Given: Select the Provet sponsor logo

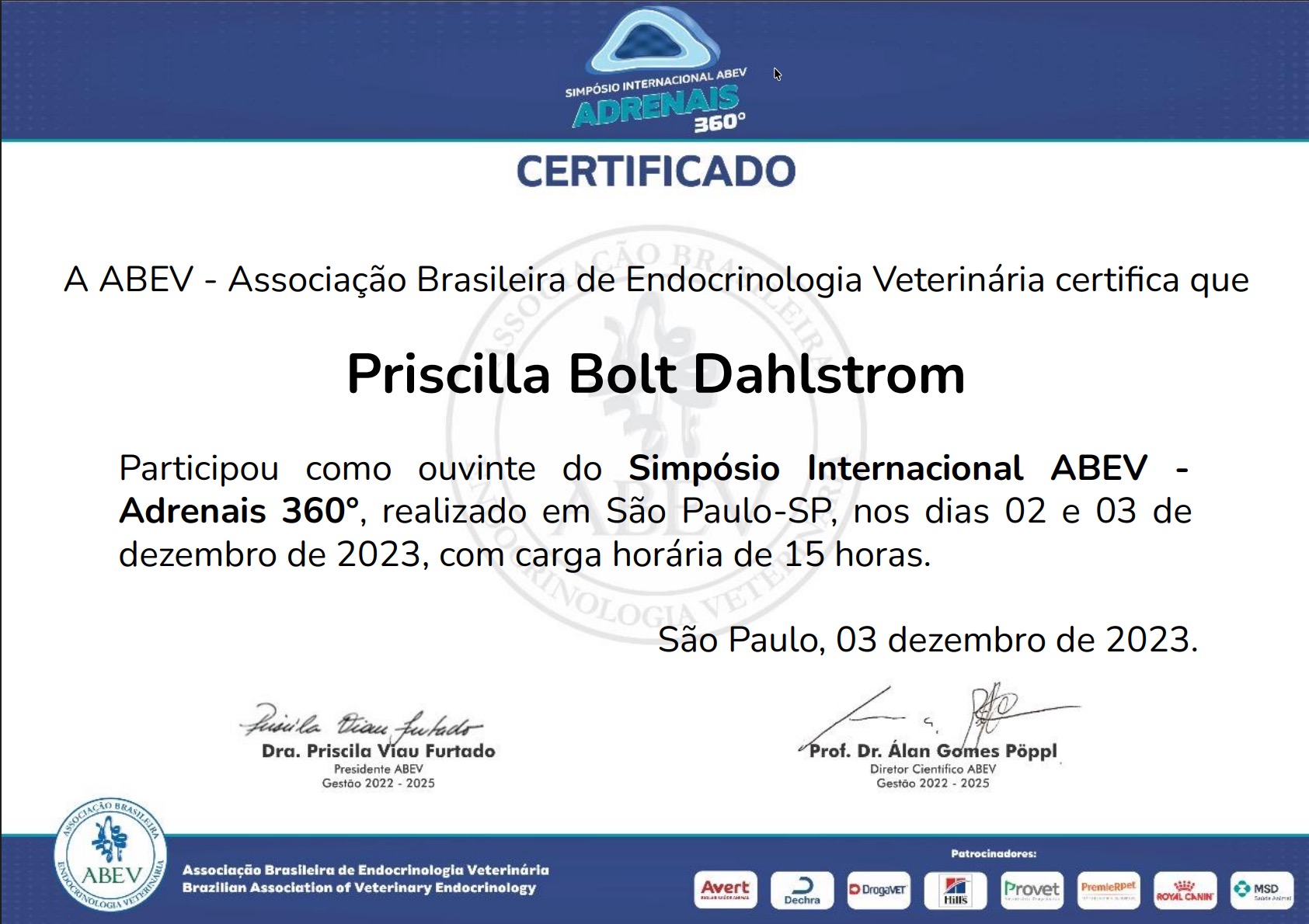Looking at the screenshot, I should click(x=1031, y=890).
